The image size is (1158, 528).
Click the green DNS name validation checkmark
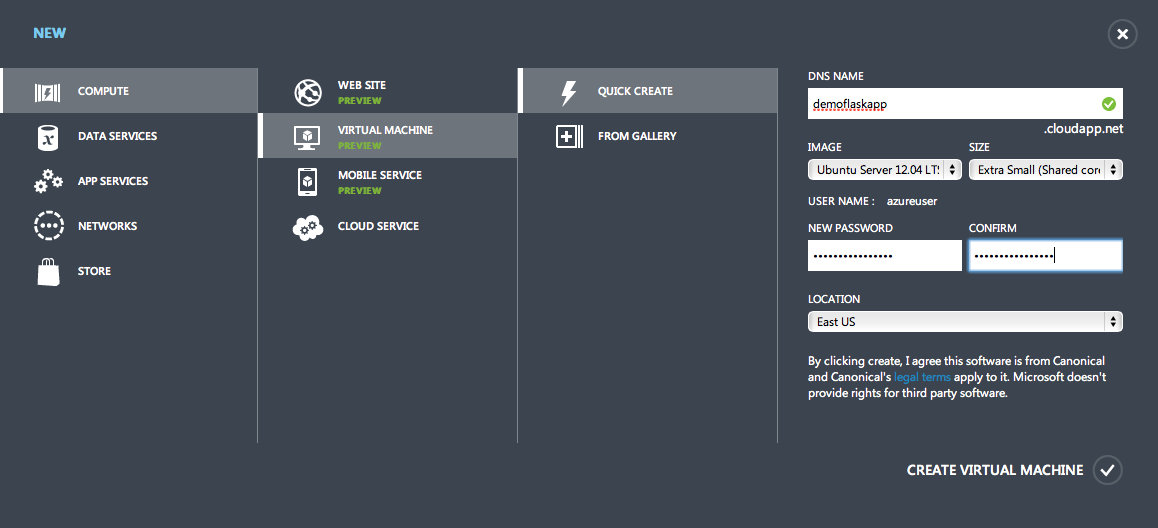pos(1109,104)
